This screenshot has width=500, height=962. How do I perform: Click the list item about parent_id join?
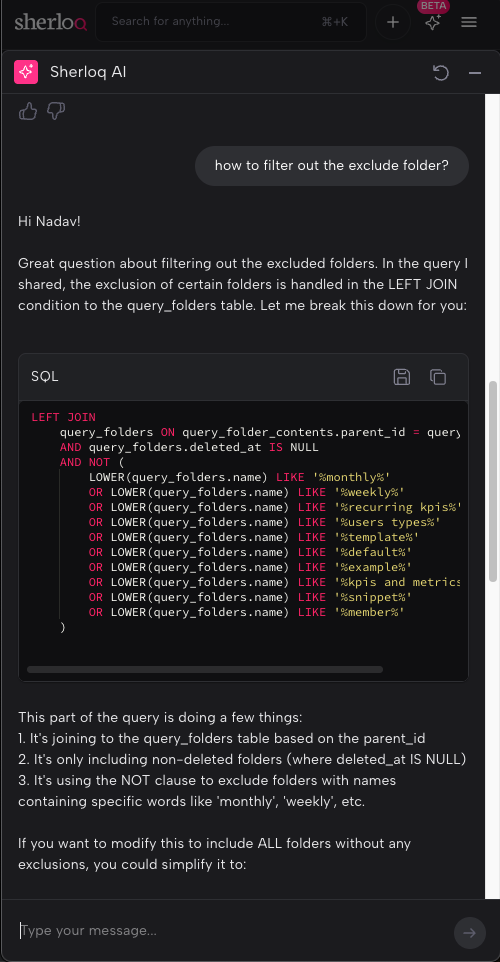coord(222,738)
